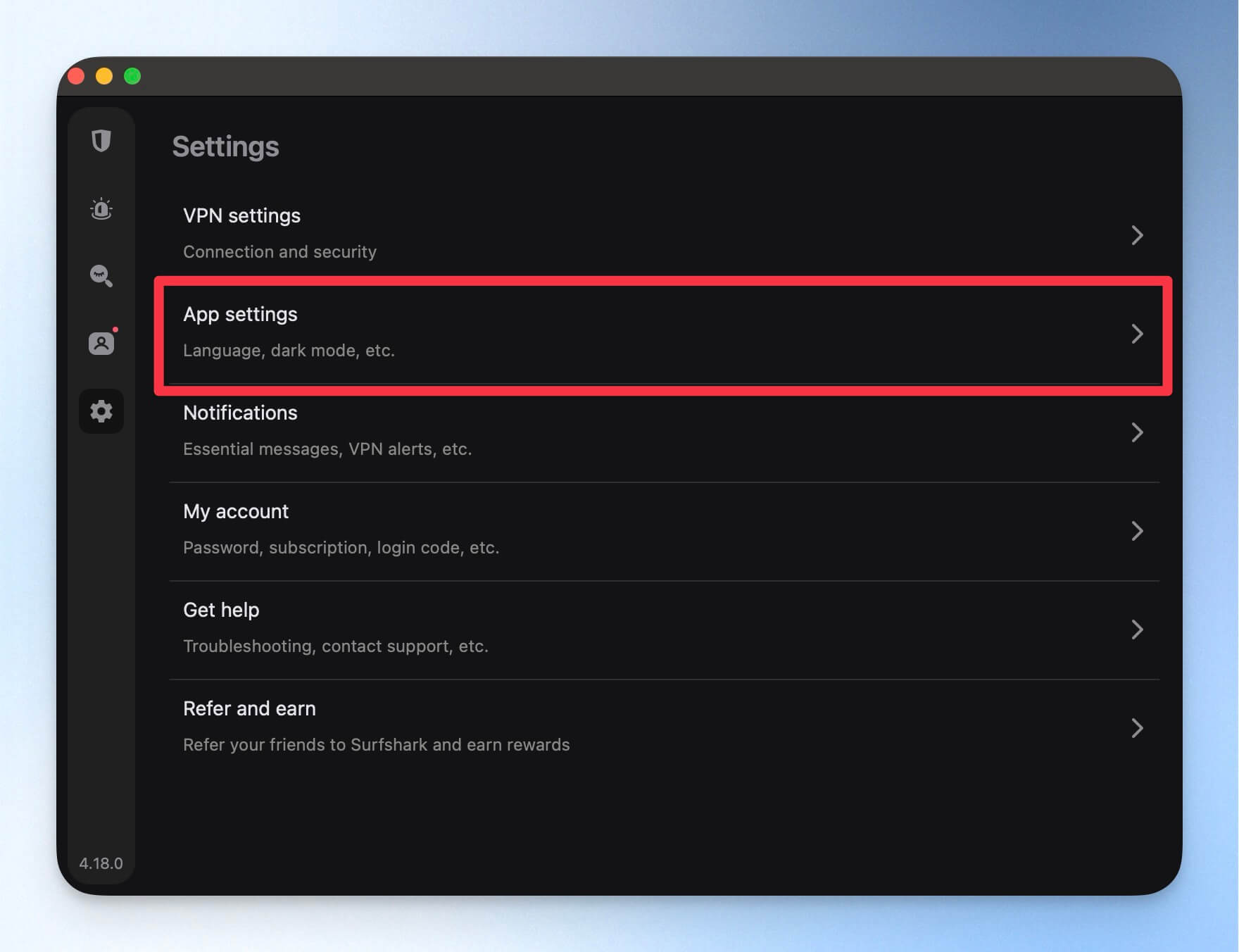Open the VPN shield icon in sidebar
Viewport: 1239px width, 952px height.
[101, 141]
